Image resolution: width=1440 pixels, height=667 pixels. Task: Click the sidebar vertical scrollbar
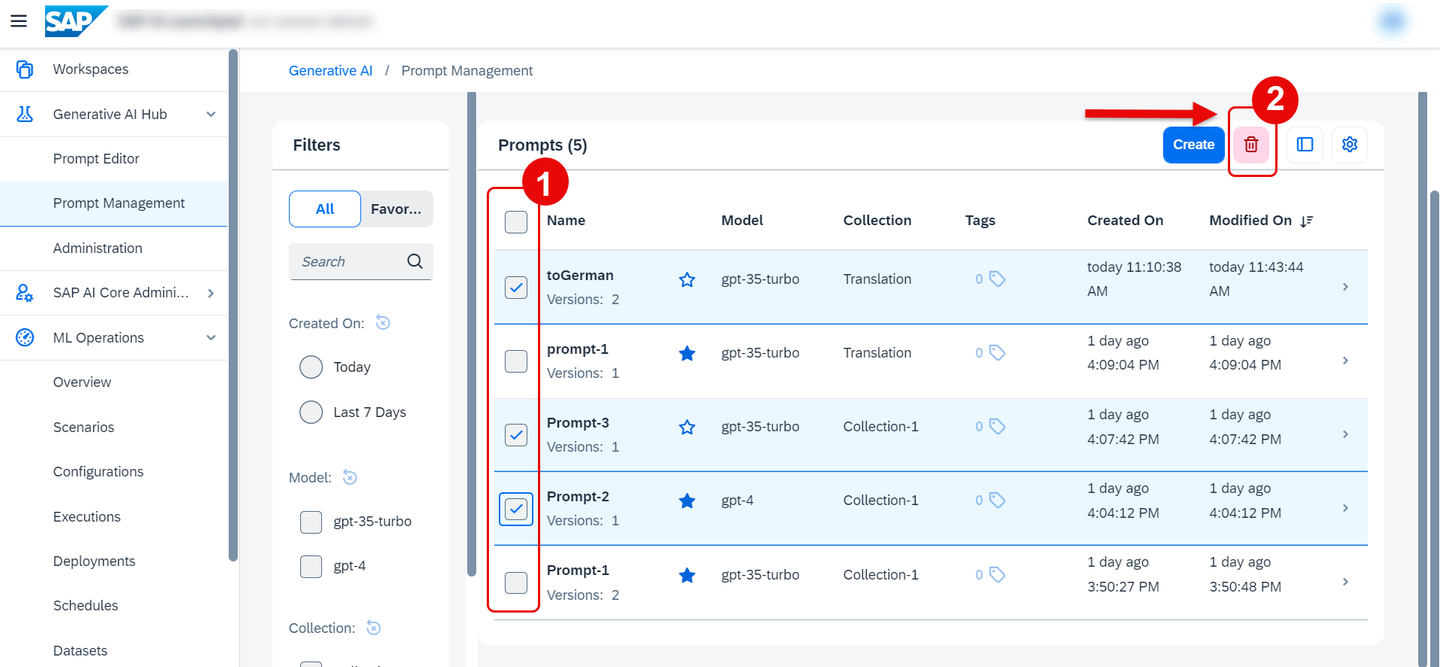tap(233, 305)
